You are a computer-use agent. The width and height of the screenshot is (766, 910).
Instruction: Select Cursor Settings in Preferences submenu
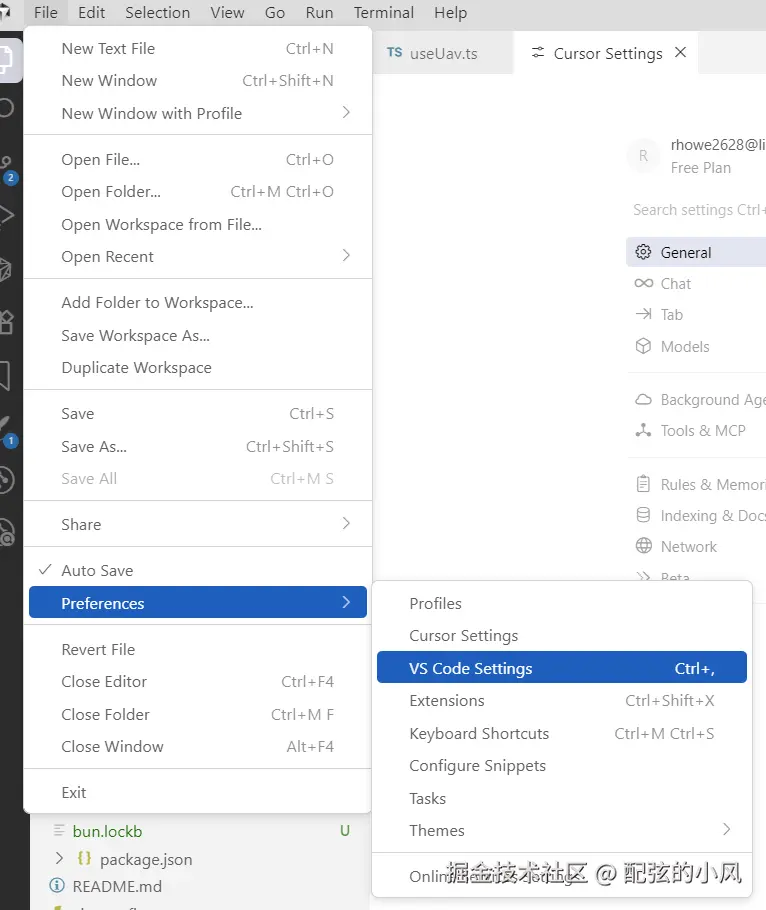click(x=562, y=635)
